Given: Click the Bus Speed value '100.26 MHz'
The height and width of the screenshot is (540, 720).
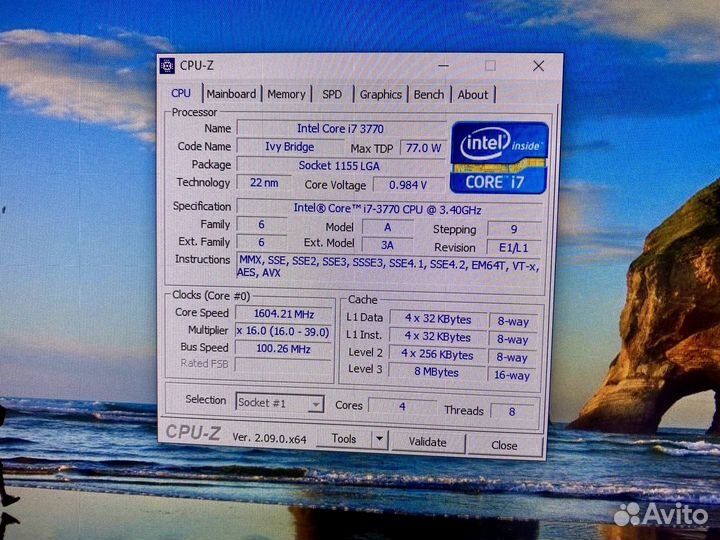Looking at the screenshot, I should [x=283, y=349].
